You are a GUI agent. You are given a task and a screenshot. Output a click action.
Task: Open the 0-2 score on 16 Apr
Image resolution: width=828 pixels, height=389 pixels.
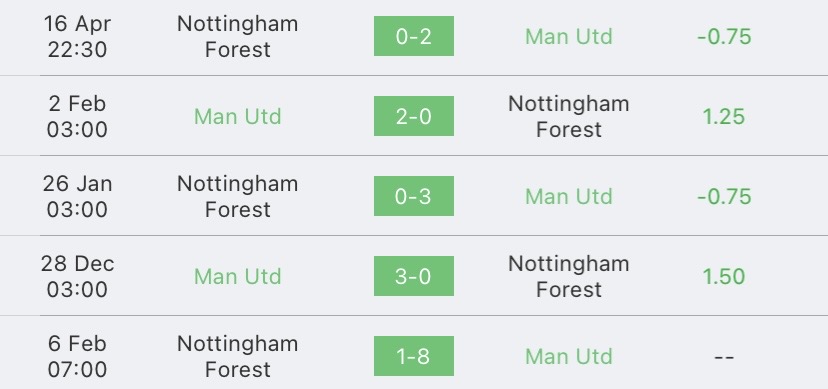[x=413, y=36]
